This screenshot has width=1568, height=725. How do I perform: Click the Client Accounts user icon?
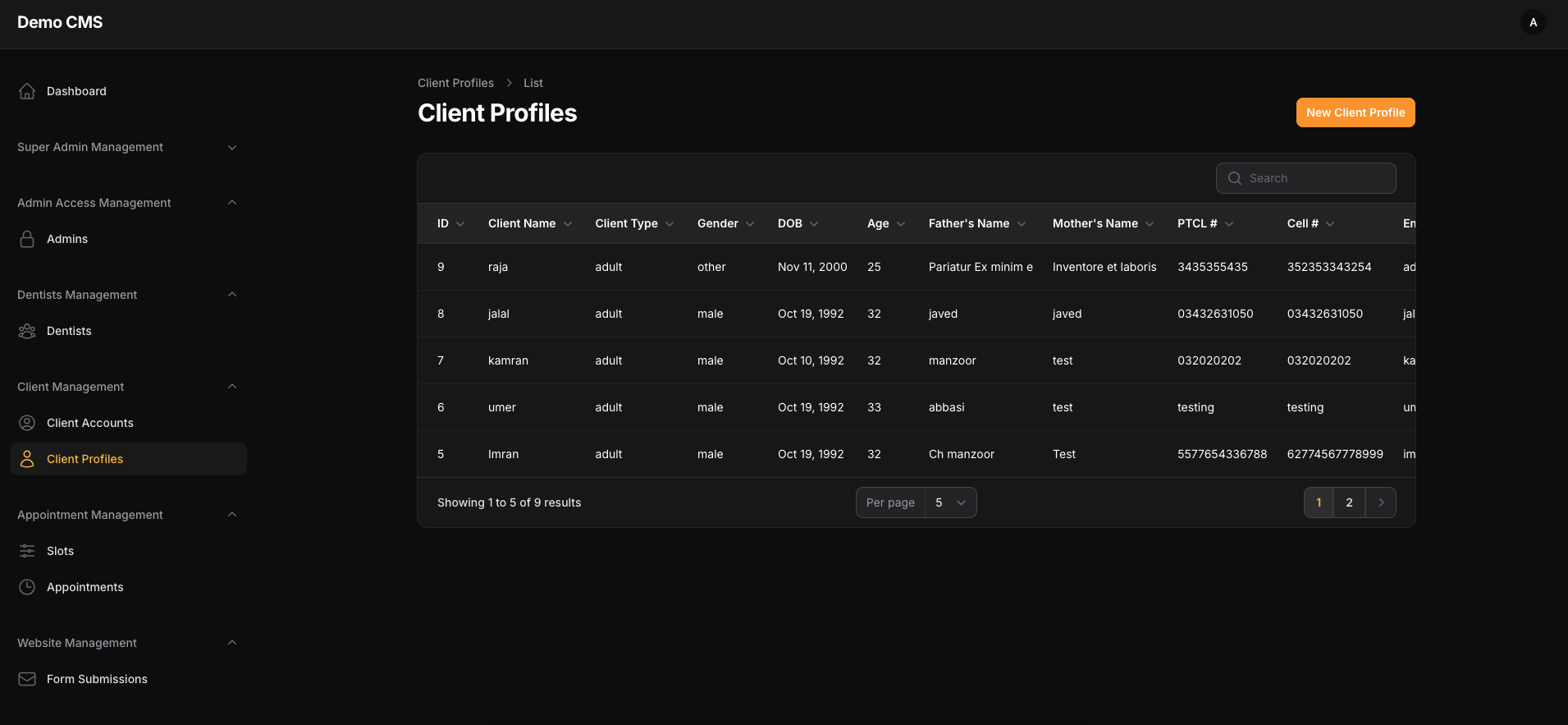tap(27, 423)
